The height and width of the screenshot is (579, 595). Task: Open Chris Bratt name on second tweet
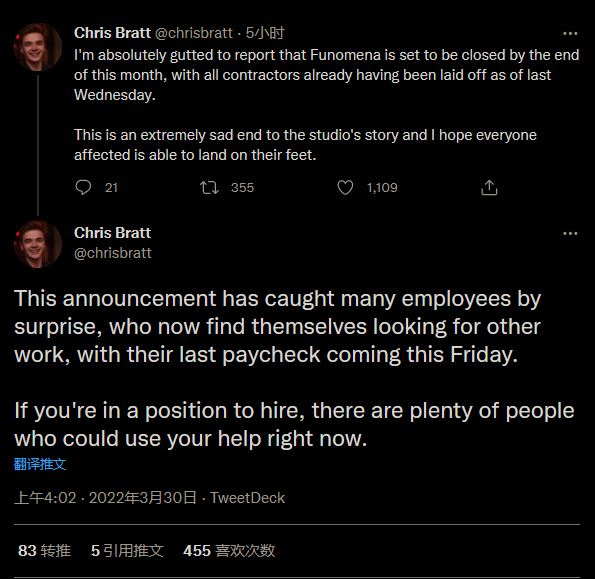(x=112, y=233)
